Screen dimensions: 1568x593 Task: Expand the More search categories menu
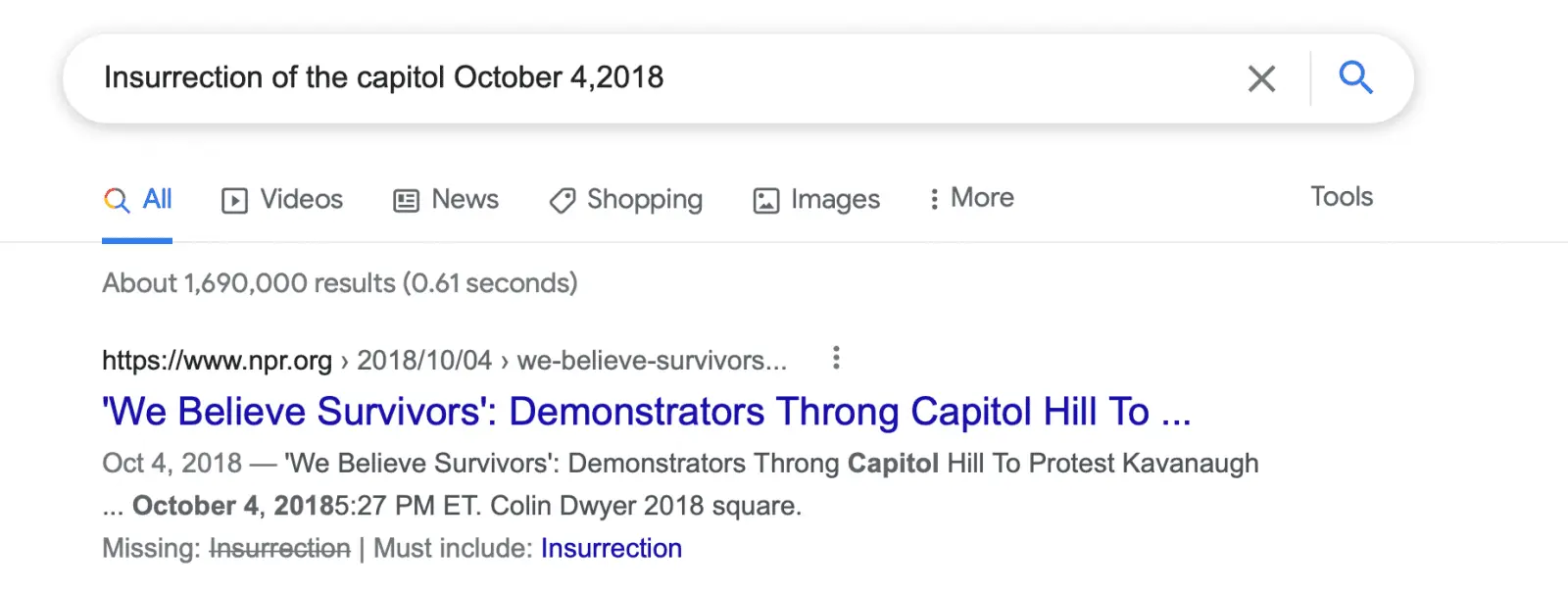(971, 199)
